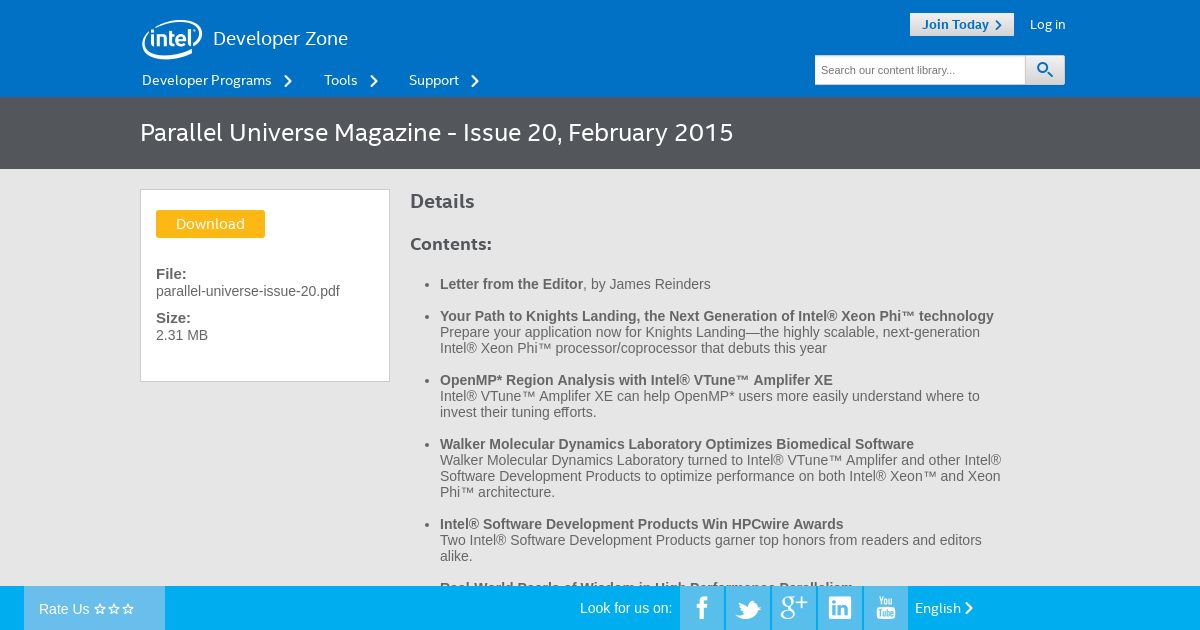Image resolution: width=1200 pixels, height=630 pixels.
Task: Click 'Letter from the Editor' entry
Action: pyautogui.click(x=511, y=284)
